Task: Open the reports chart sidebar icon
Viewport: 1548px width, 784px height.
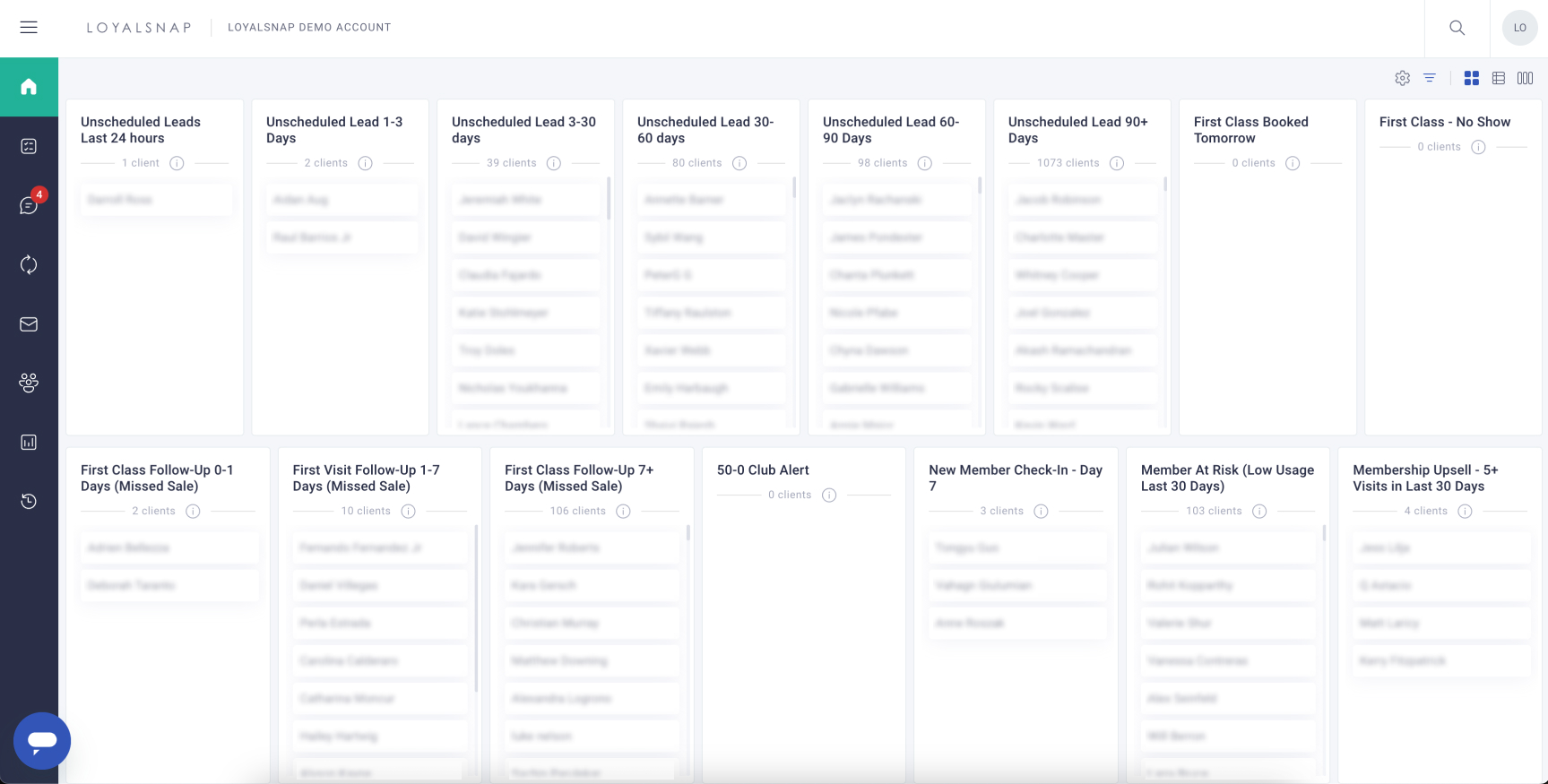Action: click(x=29, y=442)
